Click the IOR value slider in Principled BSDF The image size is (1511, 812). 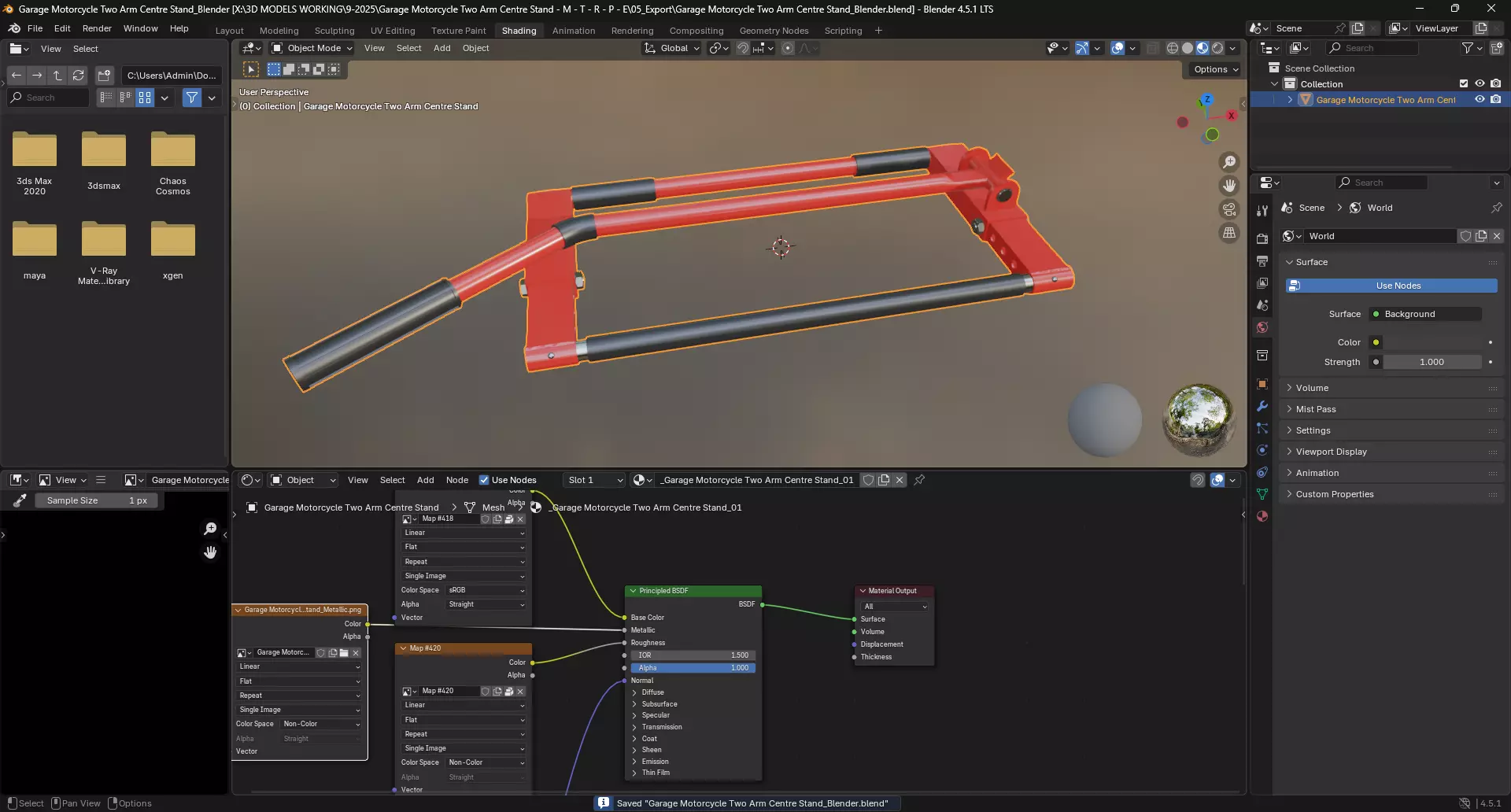693,655
